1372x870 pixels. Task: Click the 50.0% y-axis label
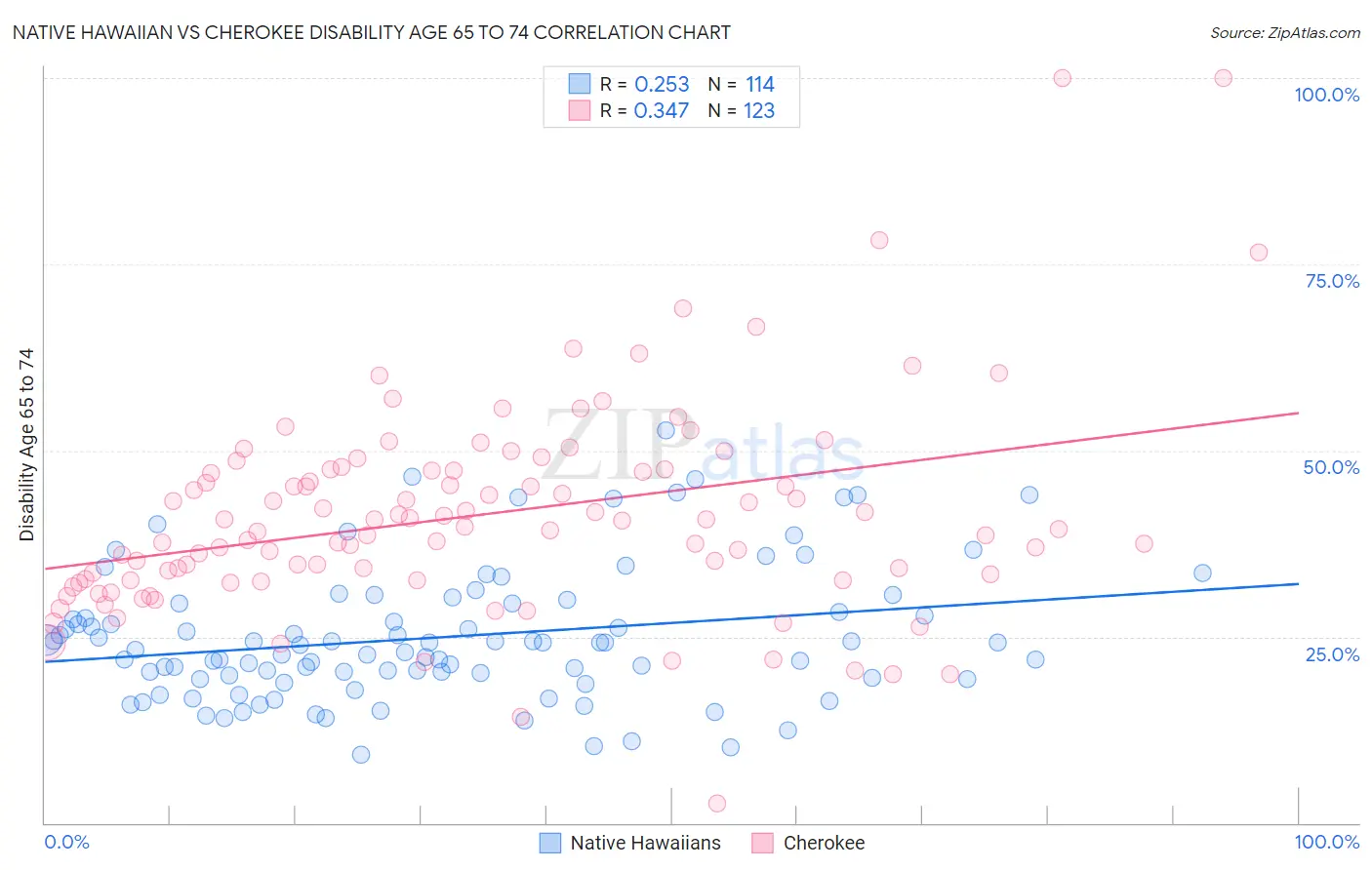(1331, 467)
